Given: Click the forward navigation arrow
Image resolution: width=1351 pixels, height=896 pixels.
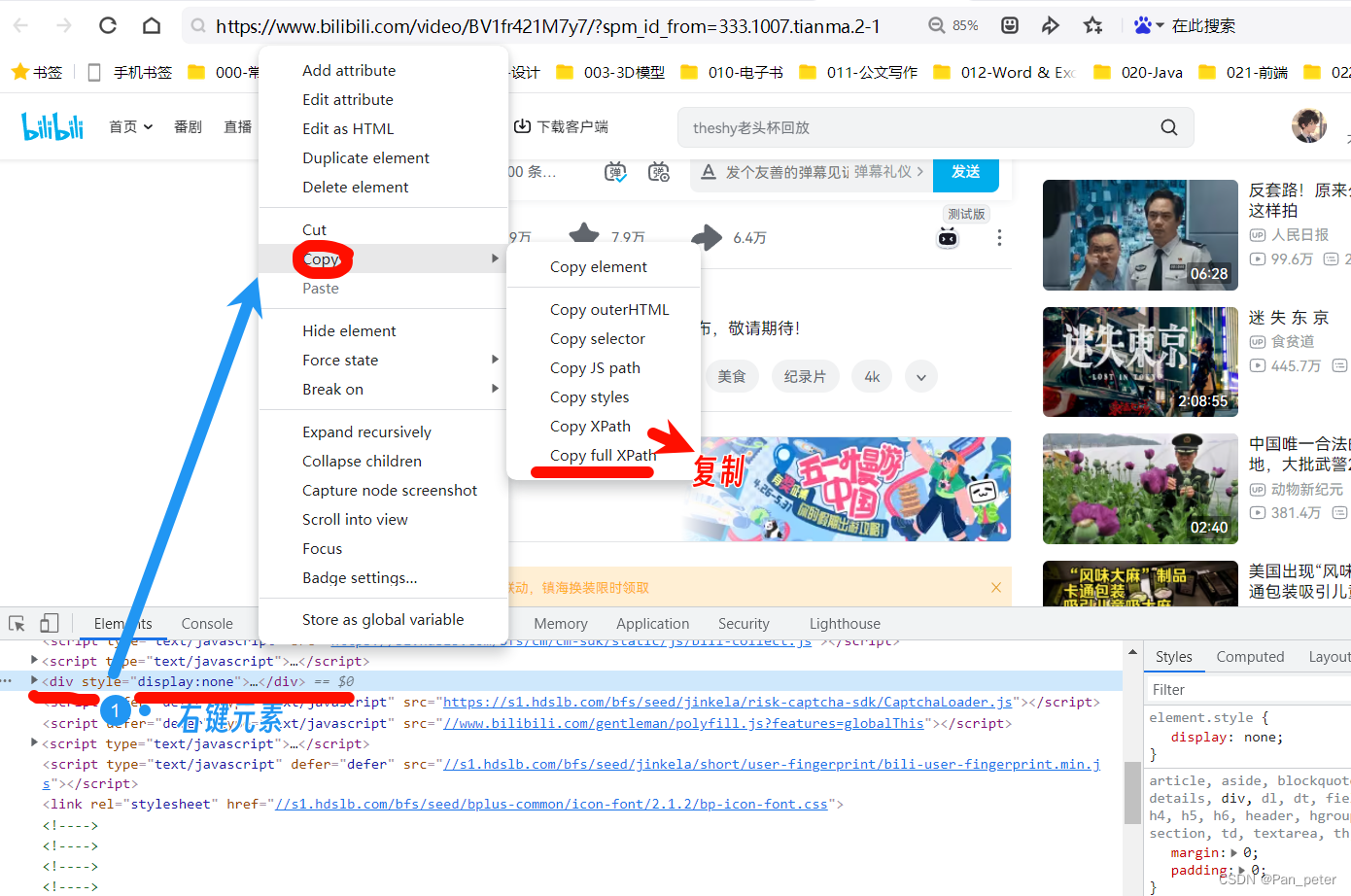Looking at the screenshot, I should click(64, 25).
